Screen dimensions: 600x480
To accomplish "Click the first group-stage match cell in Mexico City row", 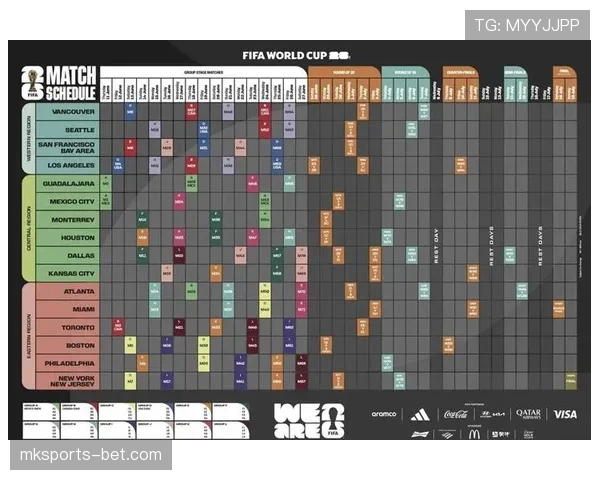I will (106, 201).
